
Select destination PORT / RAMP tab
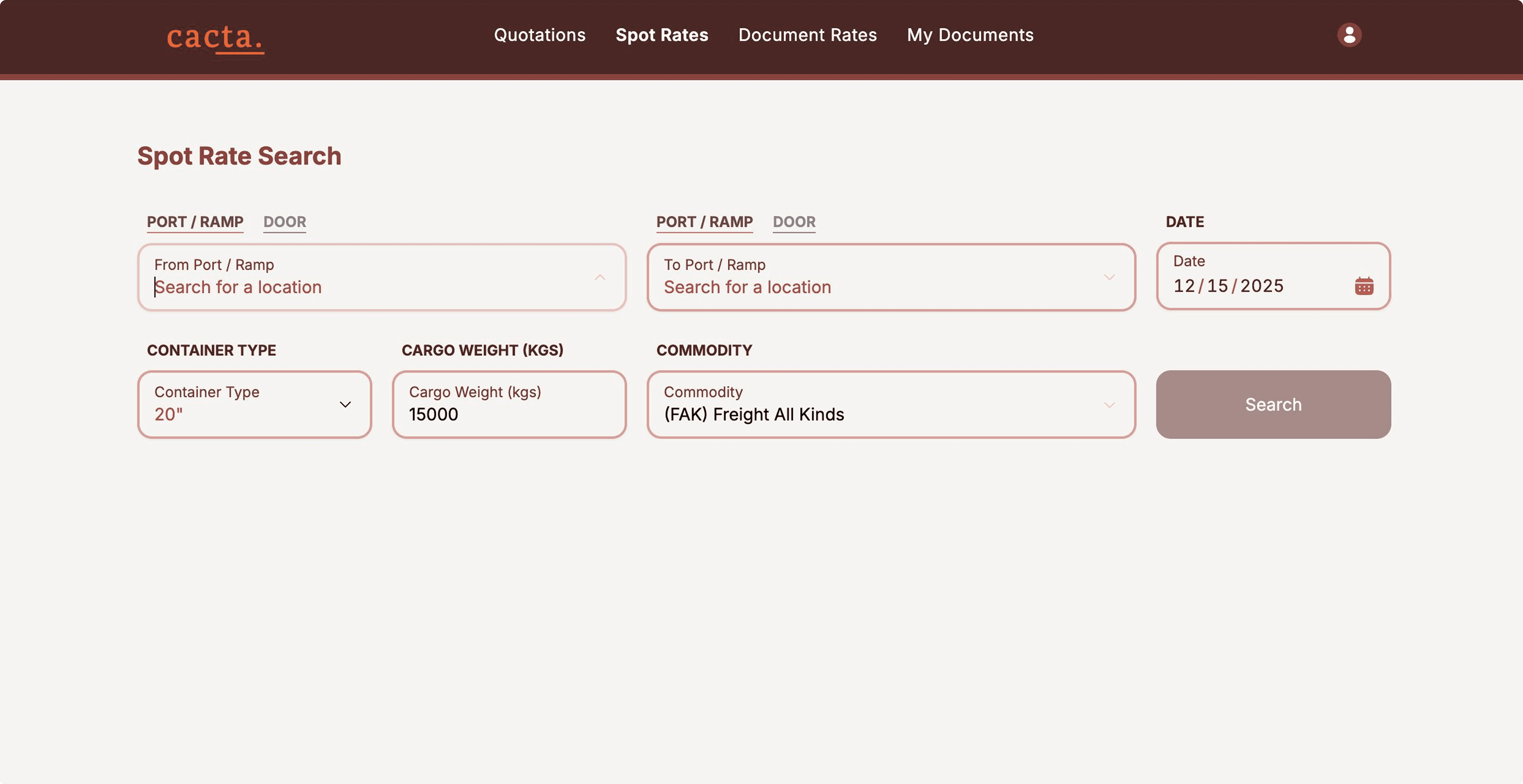(x=704, y=222)
